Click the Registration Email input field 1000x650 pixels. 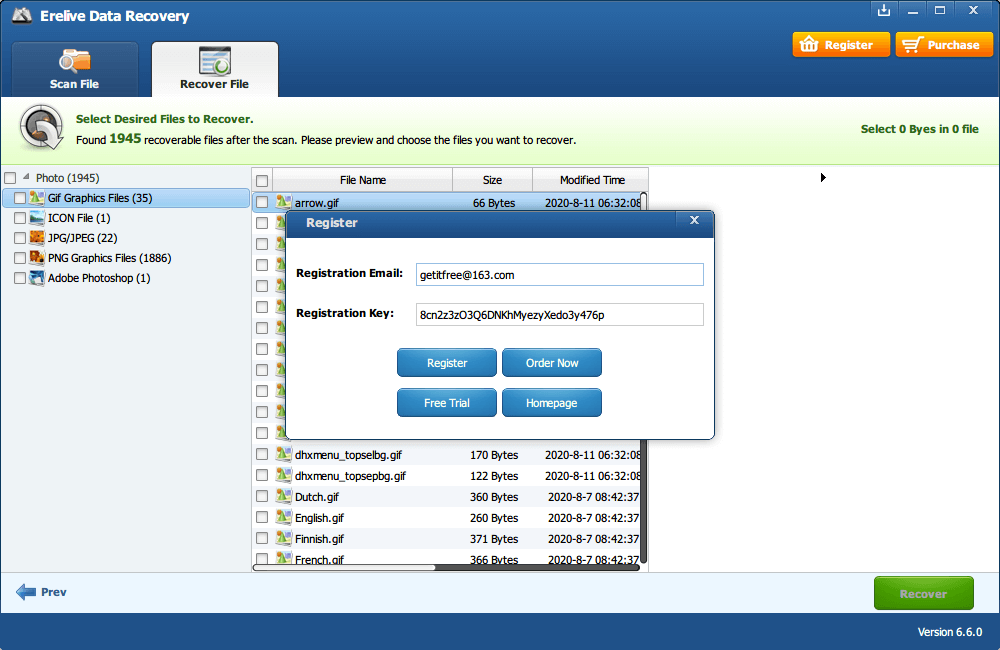click(x=559, y=275)
